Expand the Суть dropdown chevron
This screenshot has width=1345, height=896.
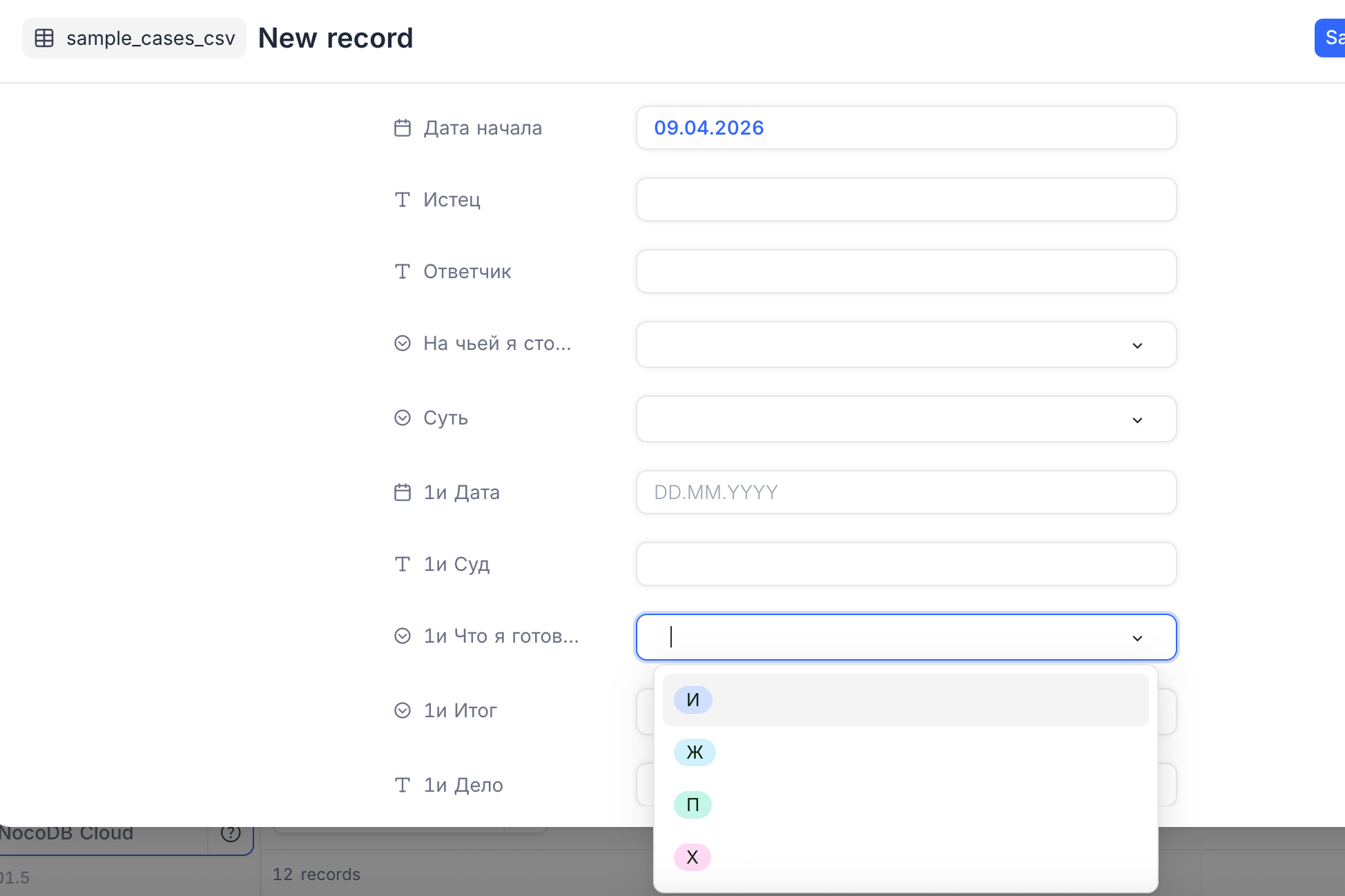point(1137,420)
